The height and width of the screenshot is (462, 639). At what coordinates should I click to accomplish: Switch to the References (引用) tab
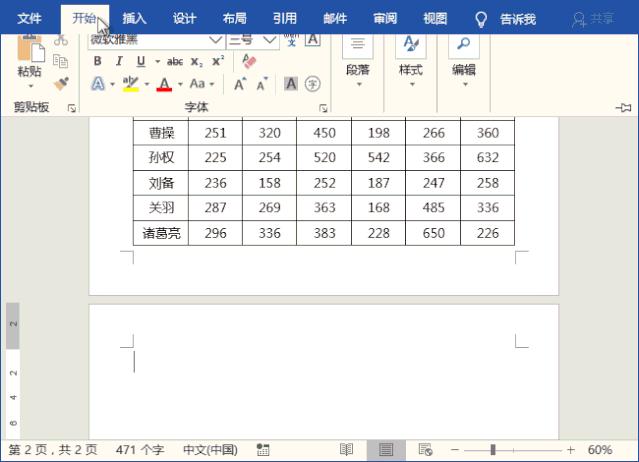tap(284, 19)
